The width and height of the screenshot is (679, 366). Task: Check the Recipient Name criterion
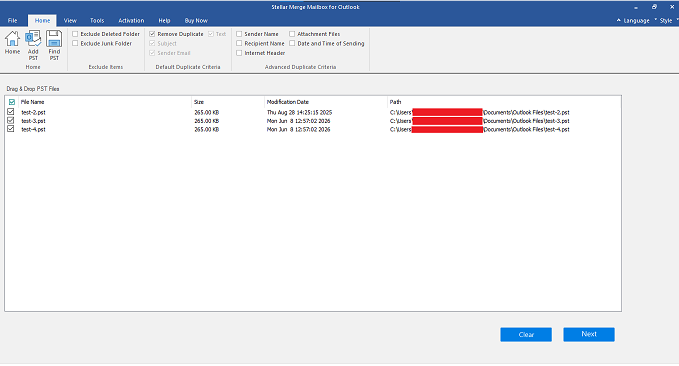[x=239, y=43]
